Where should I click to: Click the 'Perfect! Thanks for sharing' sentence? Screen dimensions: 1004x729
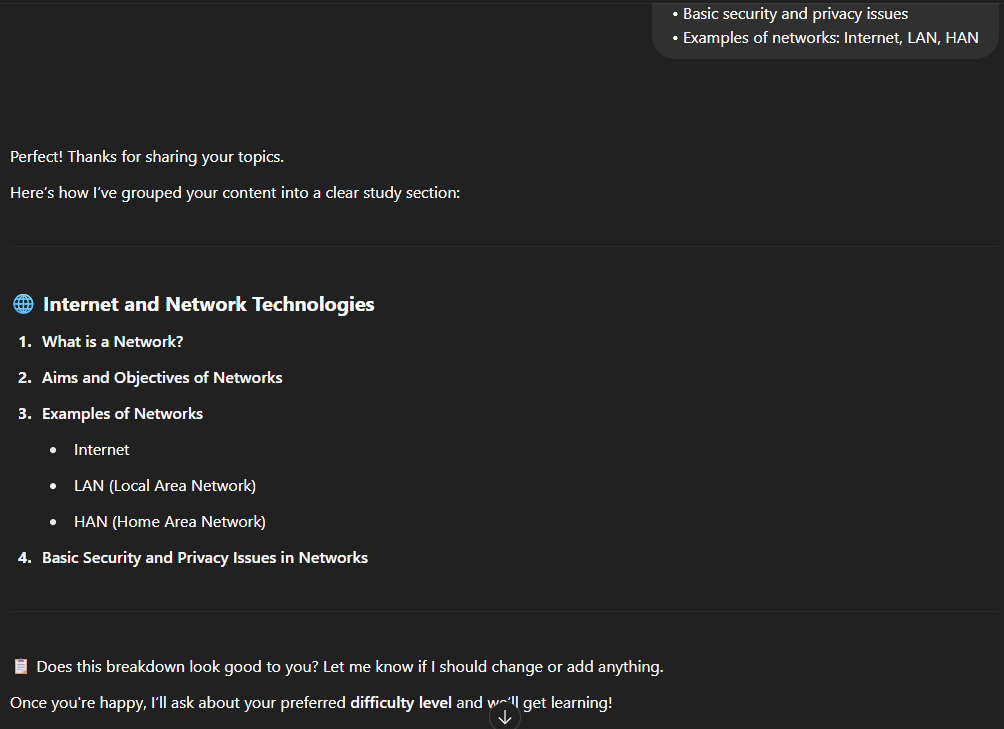point(147,157)
